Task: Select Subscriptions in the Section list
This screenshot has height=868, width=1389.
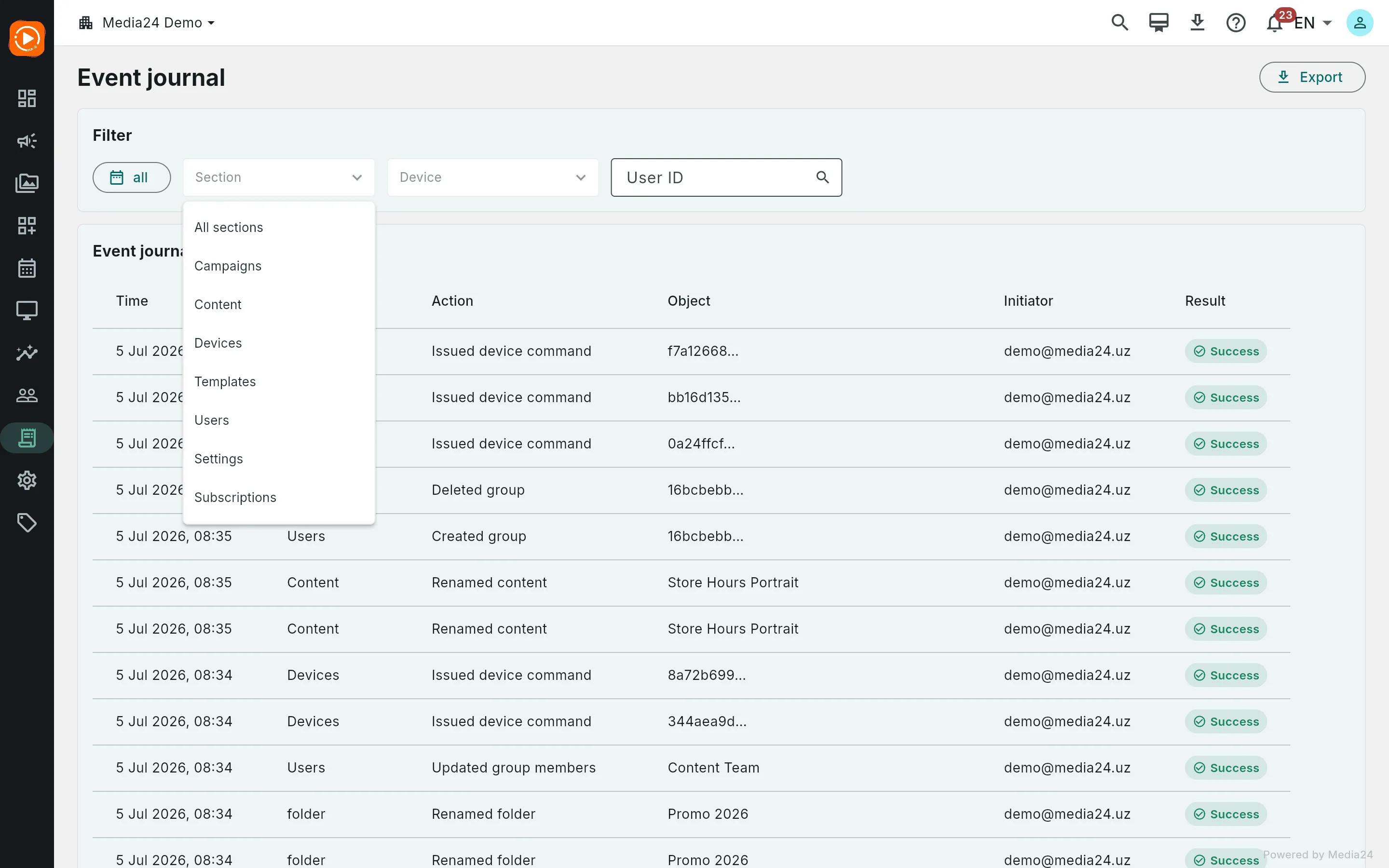Action: coord(279,497)
